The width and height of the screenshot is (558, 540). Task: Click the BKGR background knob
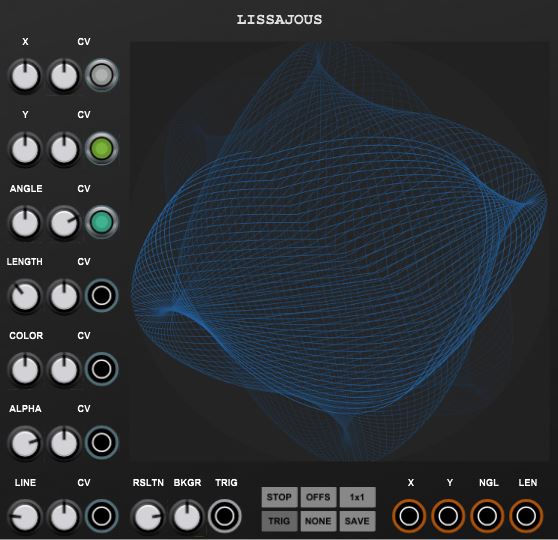tap(187, 517)
